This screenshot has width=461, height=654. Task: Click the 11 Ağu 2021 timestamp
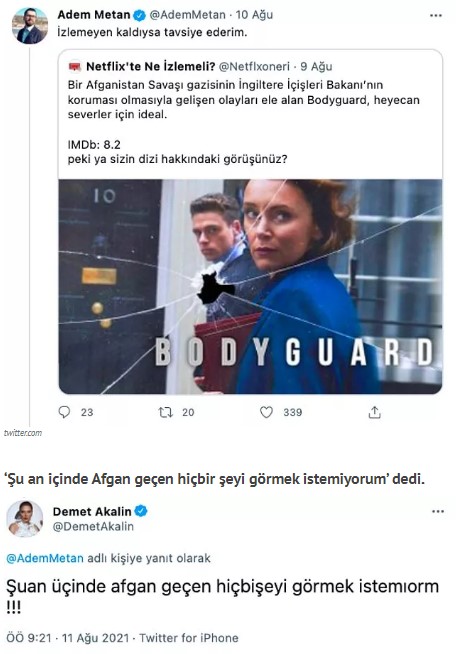click(x=96, y=638)
